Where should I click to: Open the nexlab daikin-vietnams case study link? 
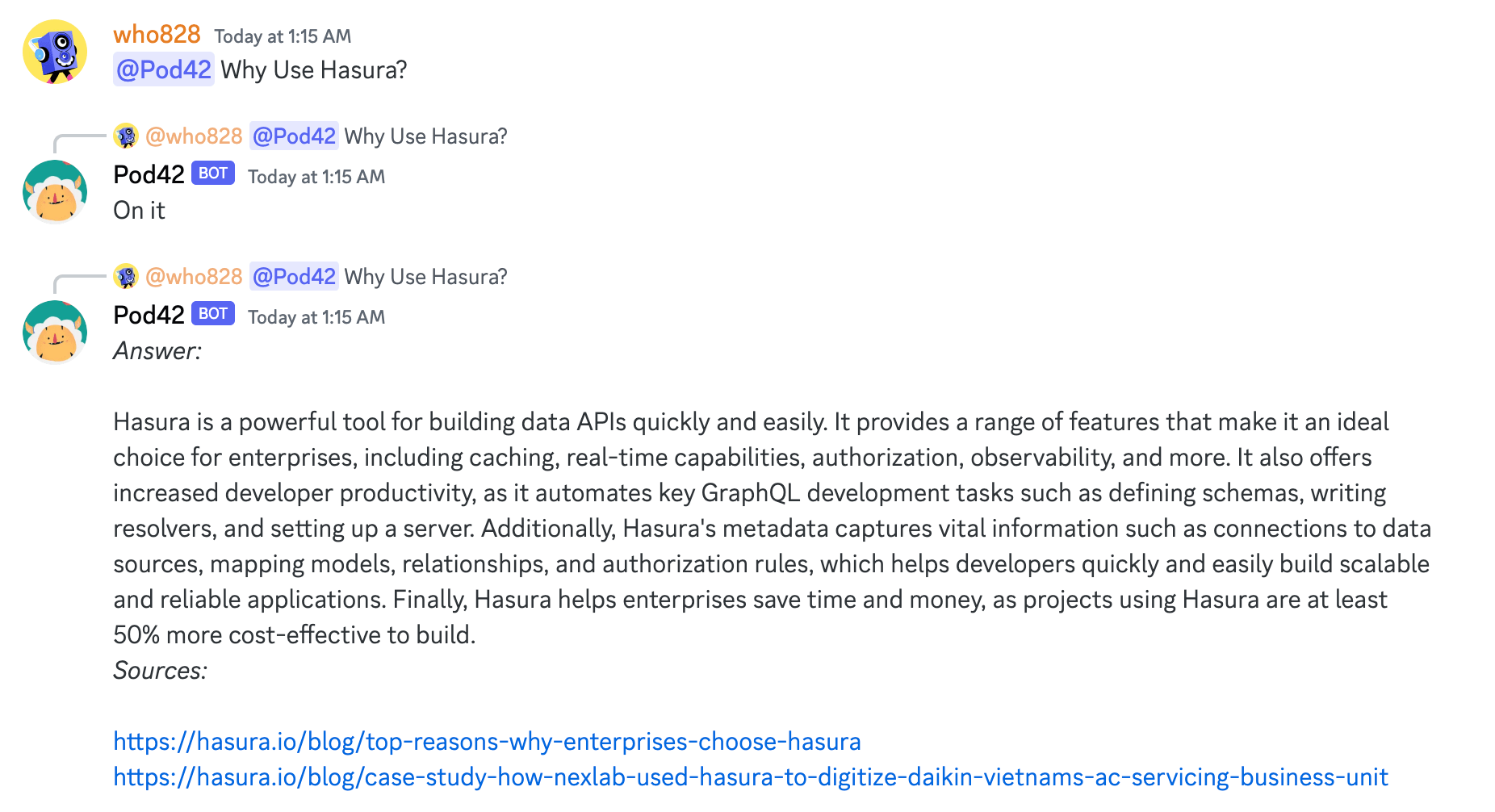pyautogui.click(x=751, y=776)
